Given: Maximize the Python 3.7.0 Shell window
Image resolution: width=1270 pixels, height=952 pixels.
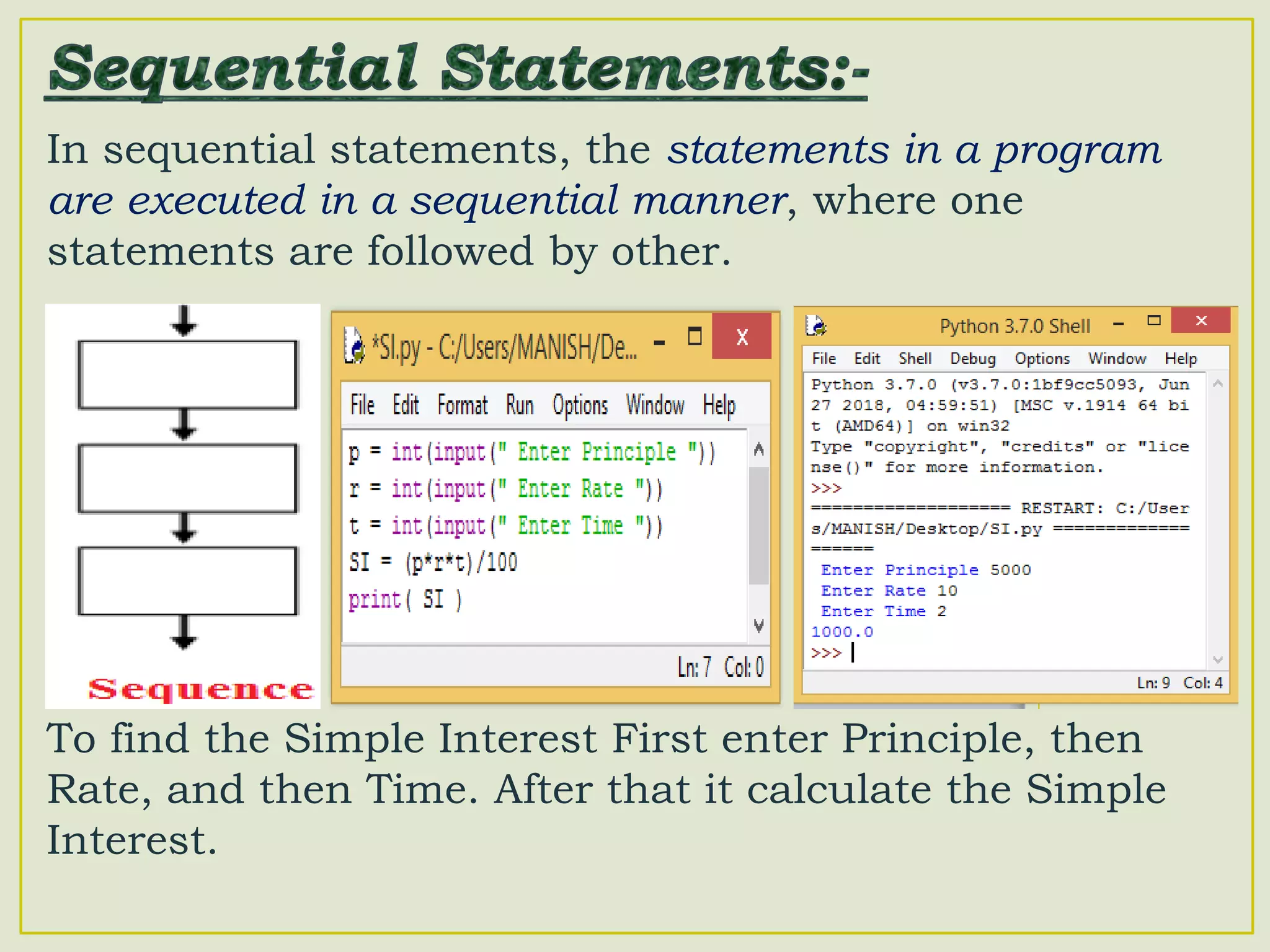Looking at the screenshot, I should 1153,320.
